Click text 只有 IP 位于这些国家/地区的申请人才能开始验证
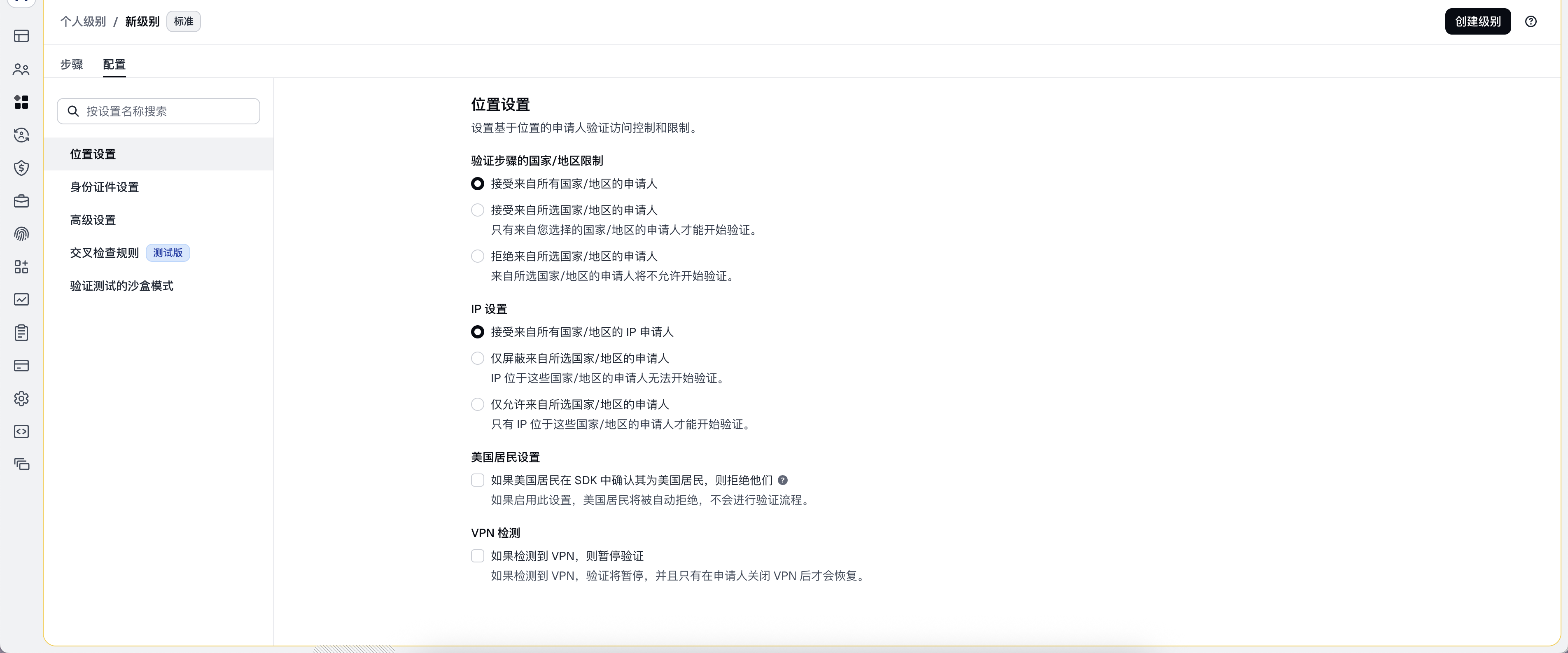 click(621, 425)
